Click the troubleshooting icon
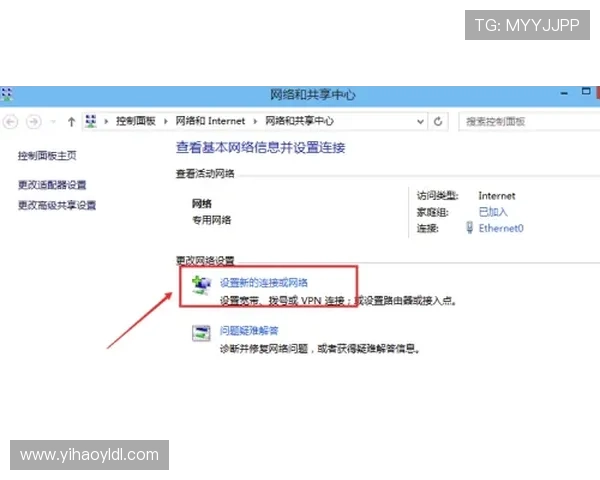 coord(201,333)
